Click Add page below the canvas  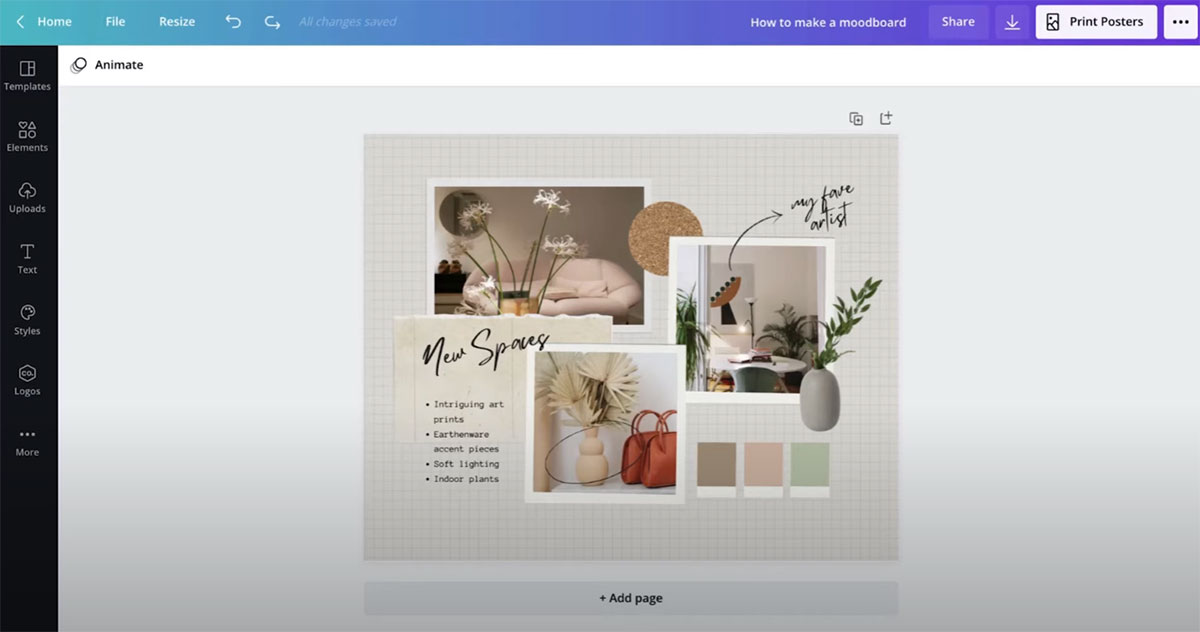630,597
